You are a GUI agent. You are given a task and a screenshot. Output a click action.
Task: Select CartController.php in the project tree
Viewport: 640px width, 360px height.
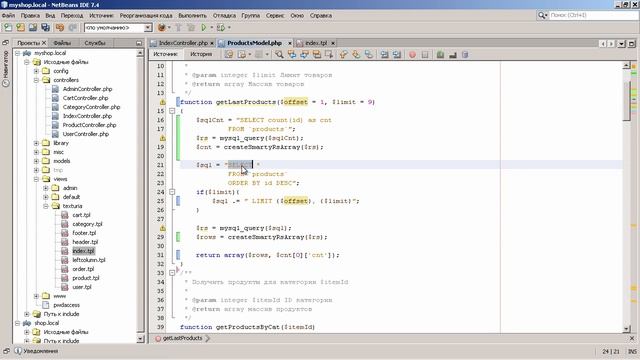[85, 98]
